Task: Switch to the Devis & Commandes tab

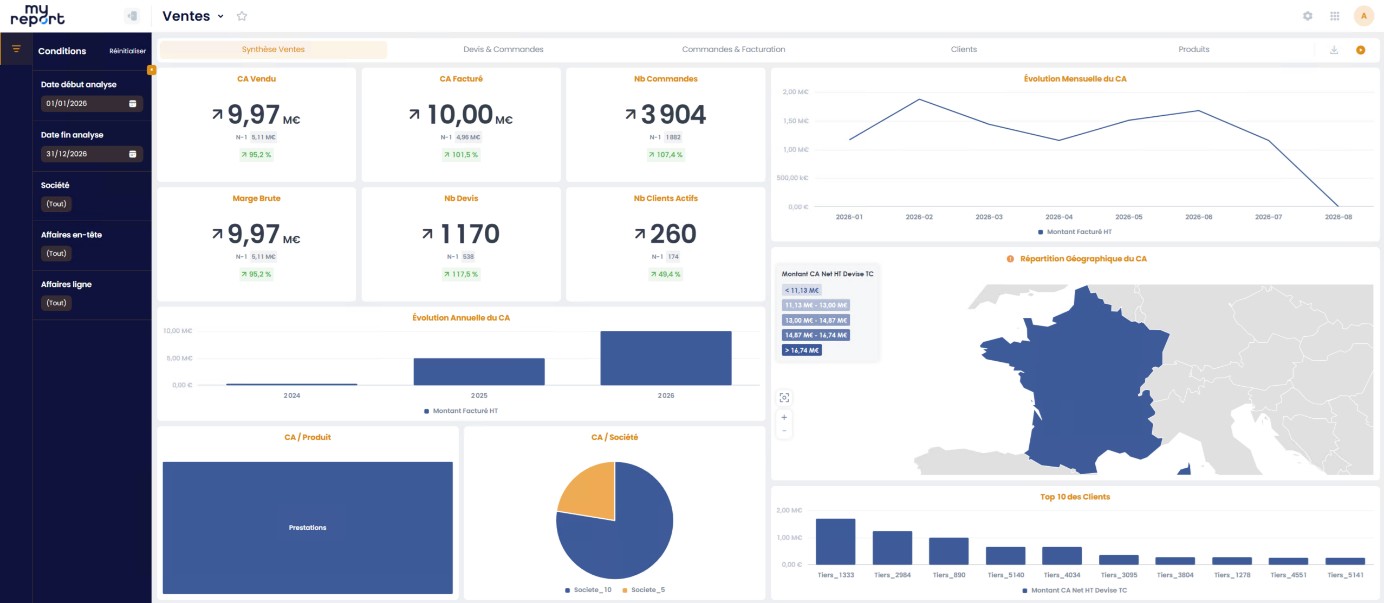Action: [x=503, y=49]
